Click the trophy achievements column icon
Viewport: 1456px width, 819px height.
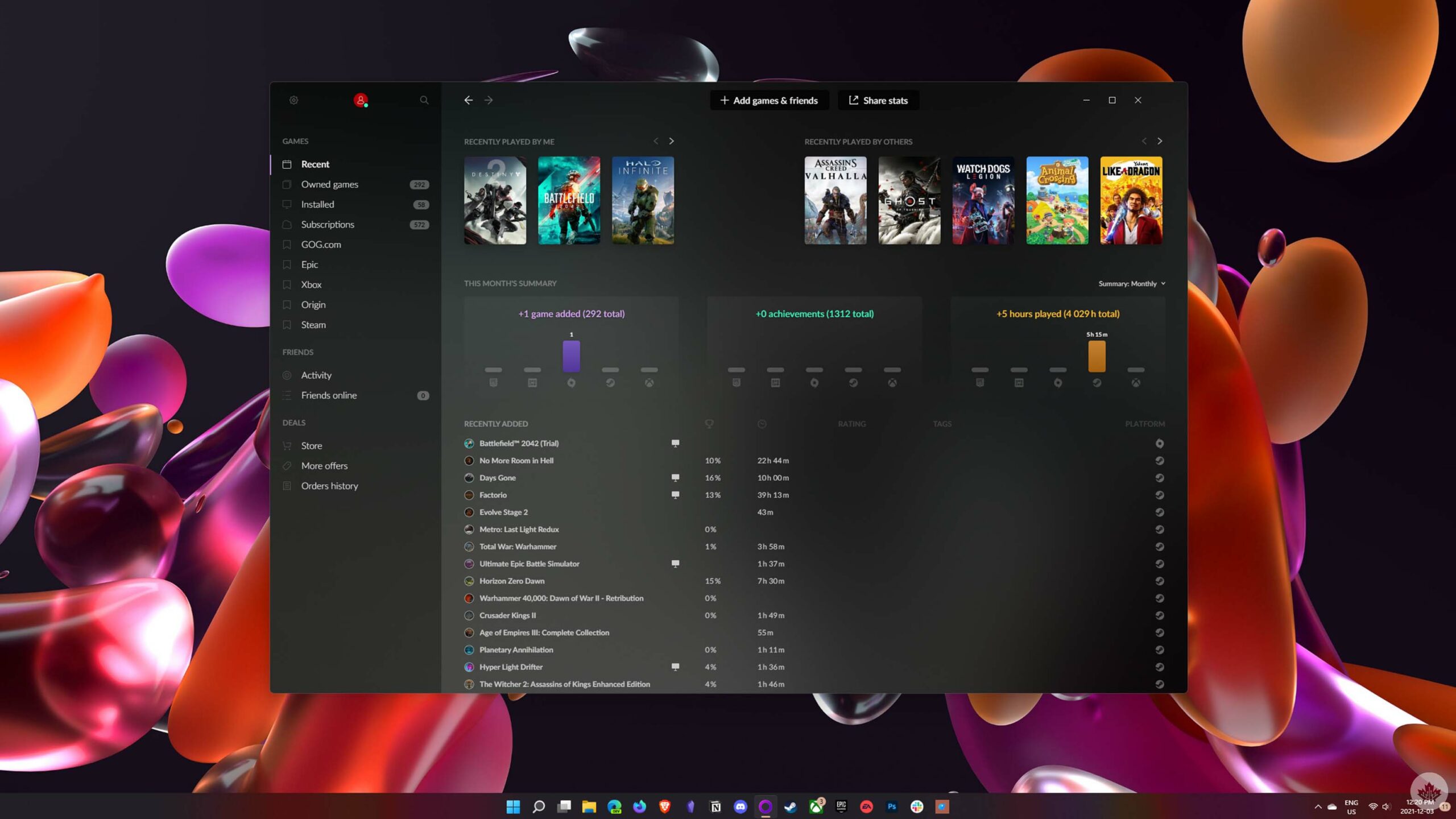(x=709, y=424)
